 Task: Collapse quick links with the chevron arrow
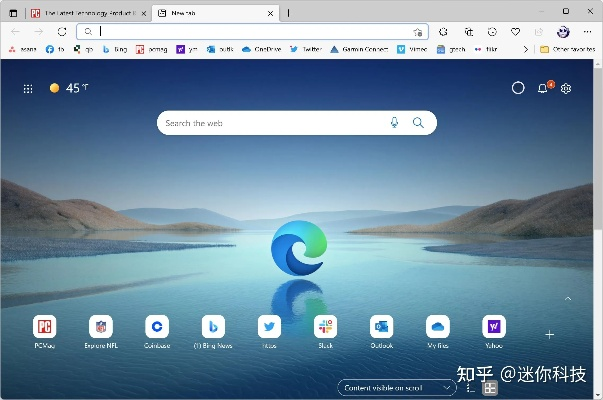[568, 298]
